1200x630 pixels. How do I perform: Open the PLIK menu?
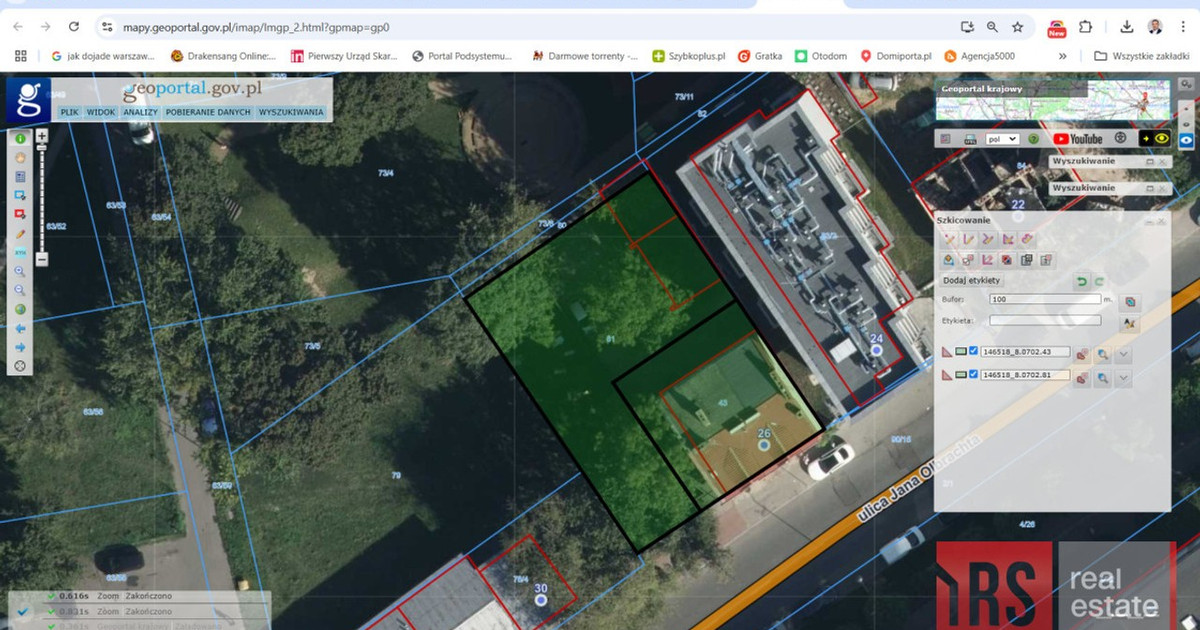tap(69, 112)
